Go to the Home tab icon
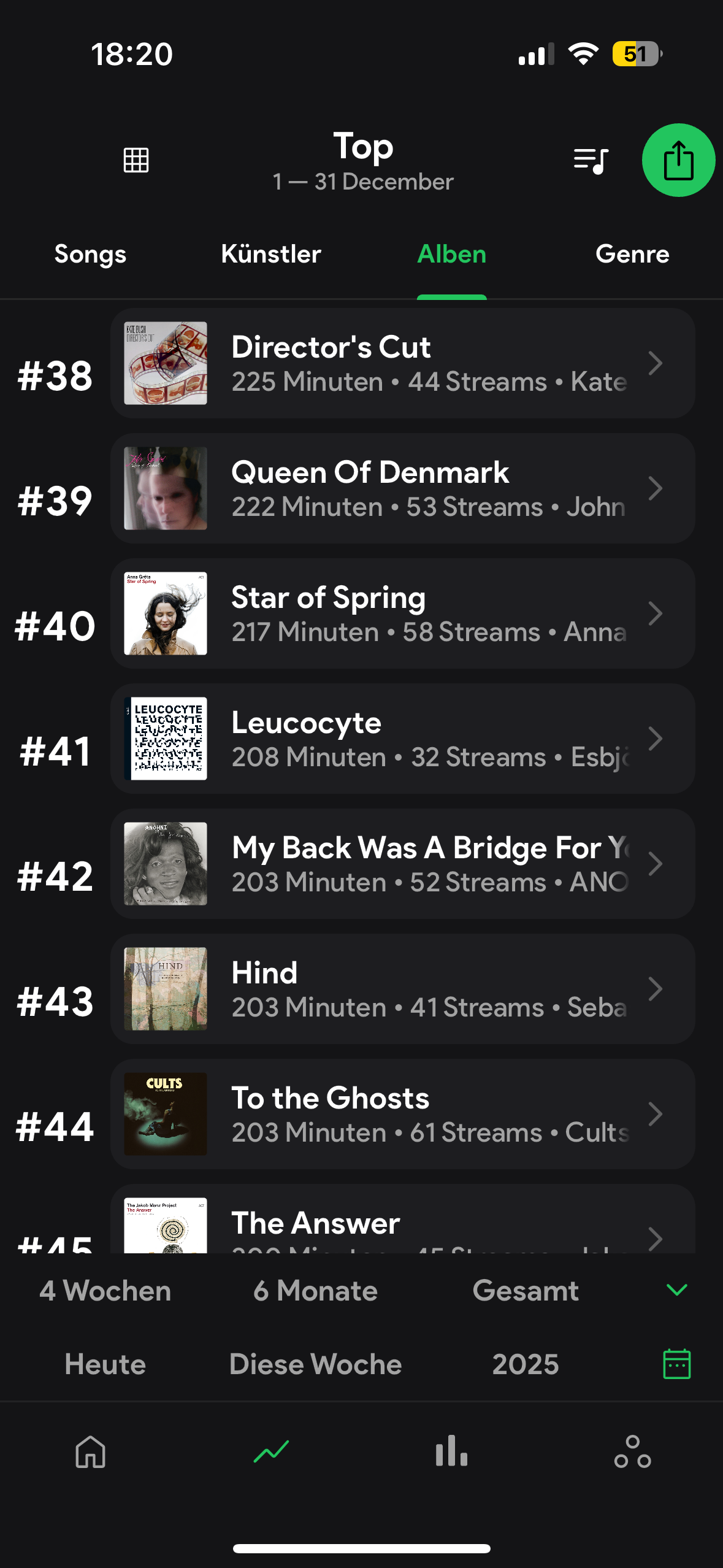723x1568 pixels. (91, 1451)
